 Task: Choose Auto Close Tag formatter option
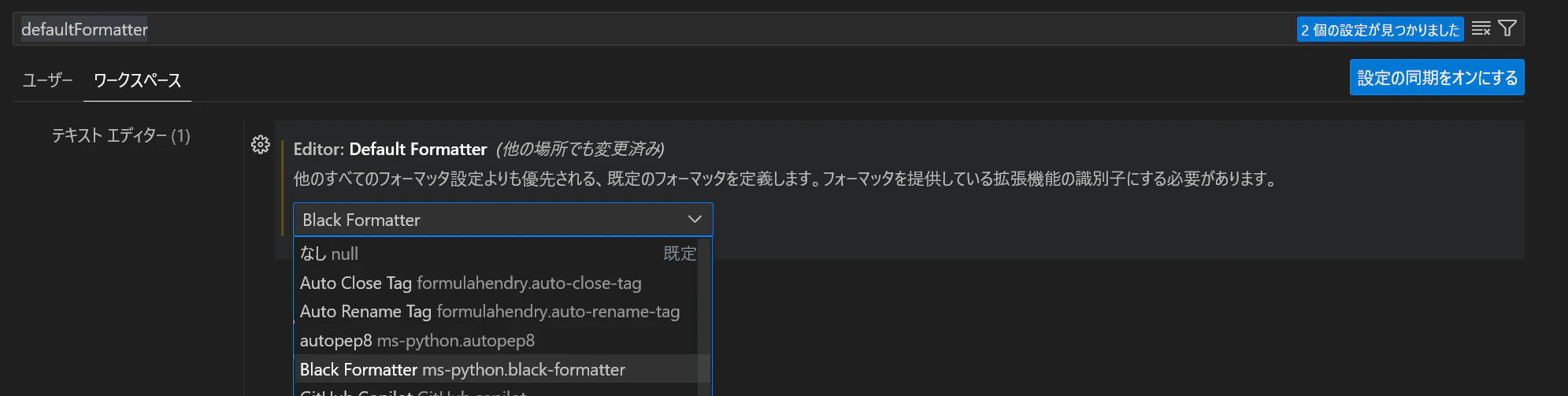coord(498,283)
